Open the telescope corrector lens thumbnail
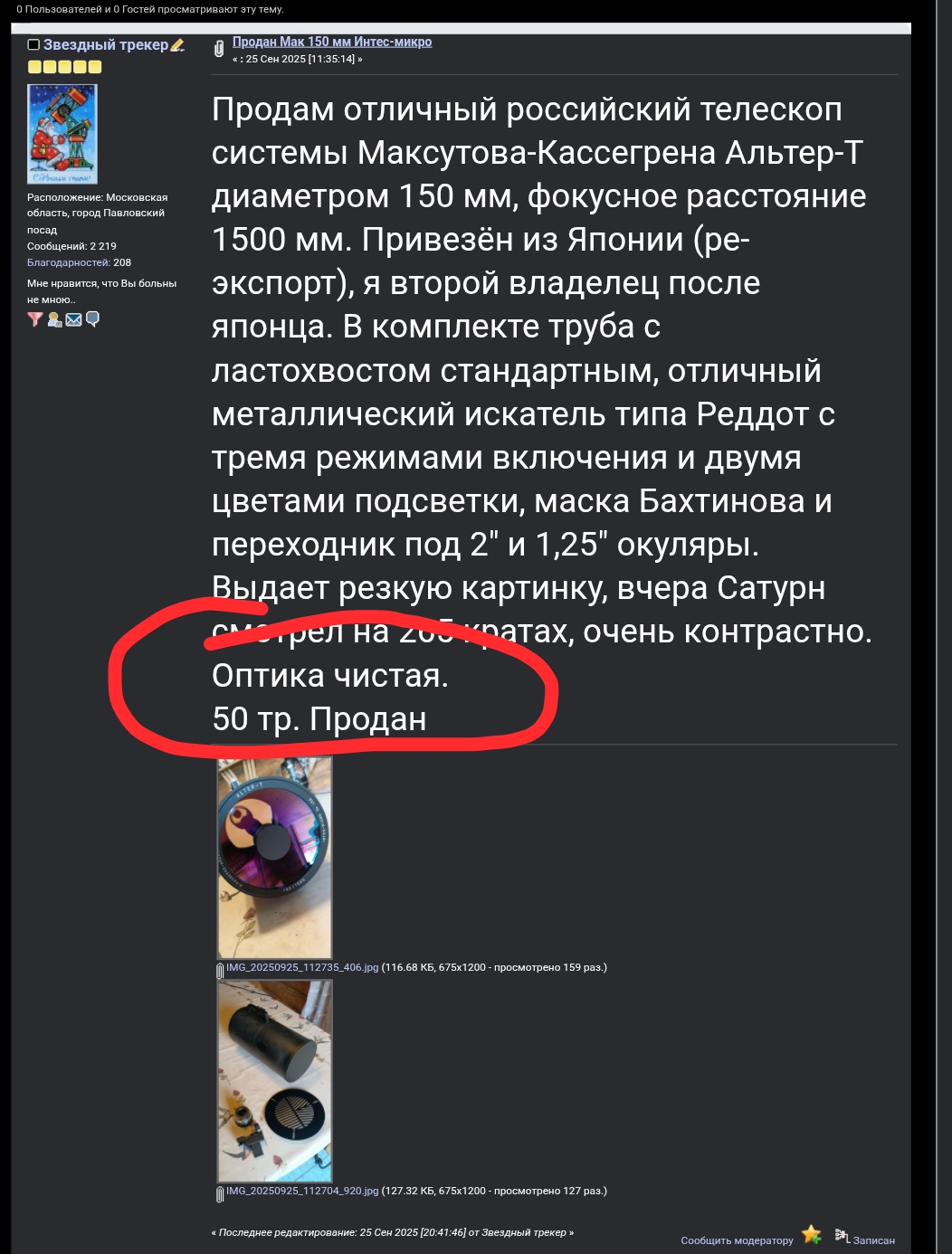This screenshot has height=1254, width=952. pos(274,858)
